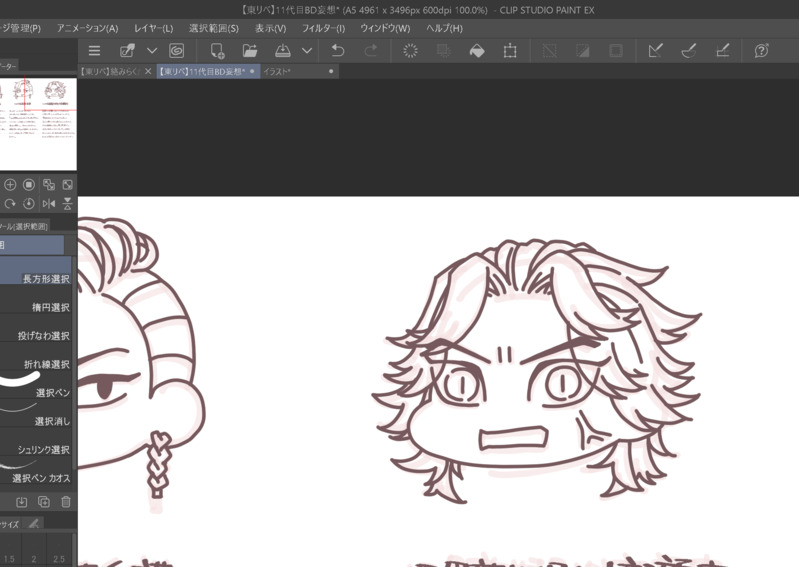Viewport: 799px width, 567px height.
Task: Open the アニメーション(A) menu
Action: (x=88, y=29)
